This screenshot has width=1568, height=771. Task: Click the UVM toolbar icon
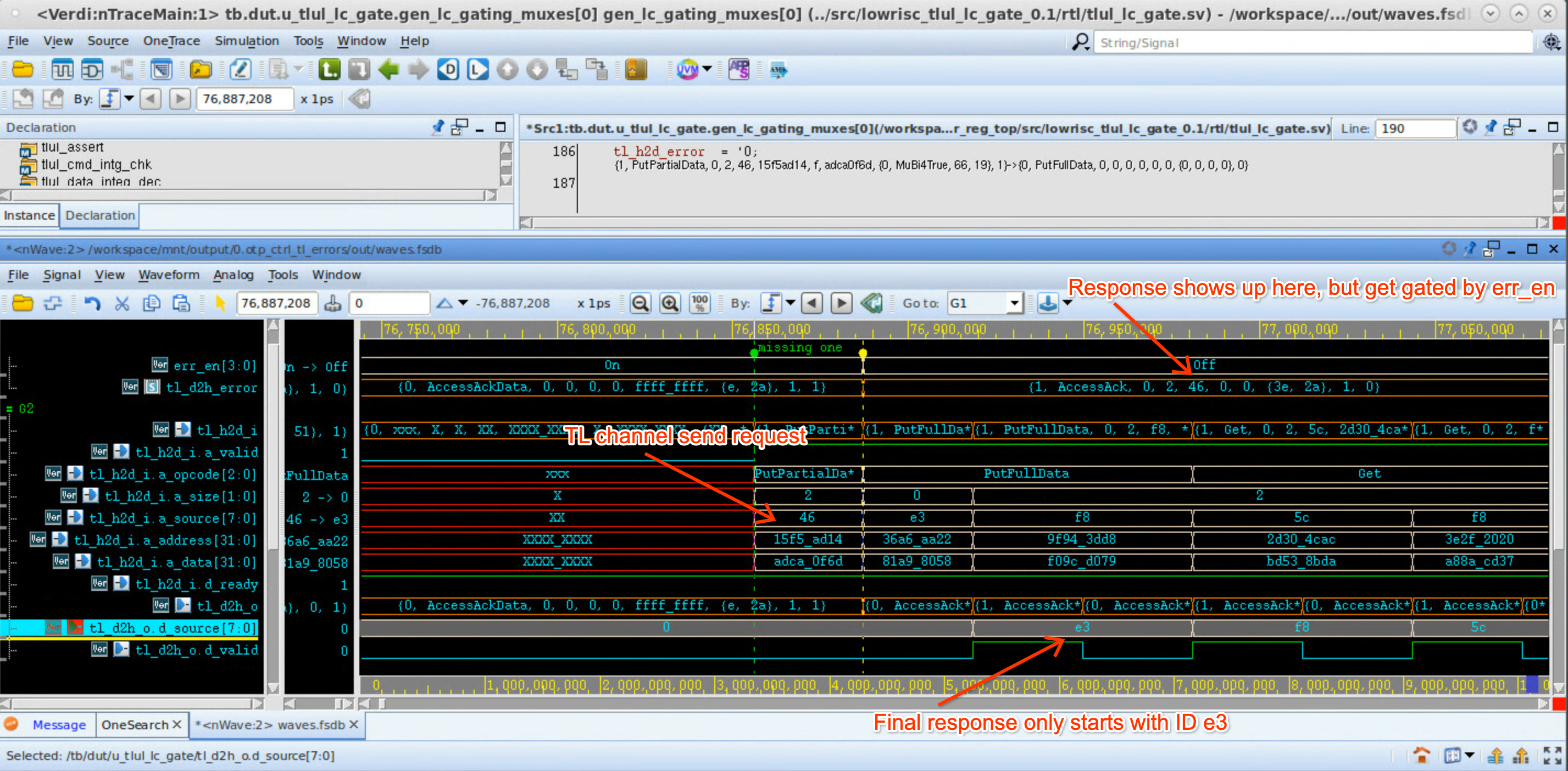(688, 70)
